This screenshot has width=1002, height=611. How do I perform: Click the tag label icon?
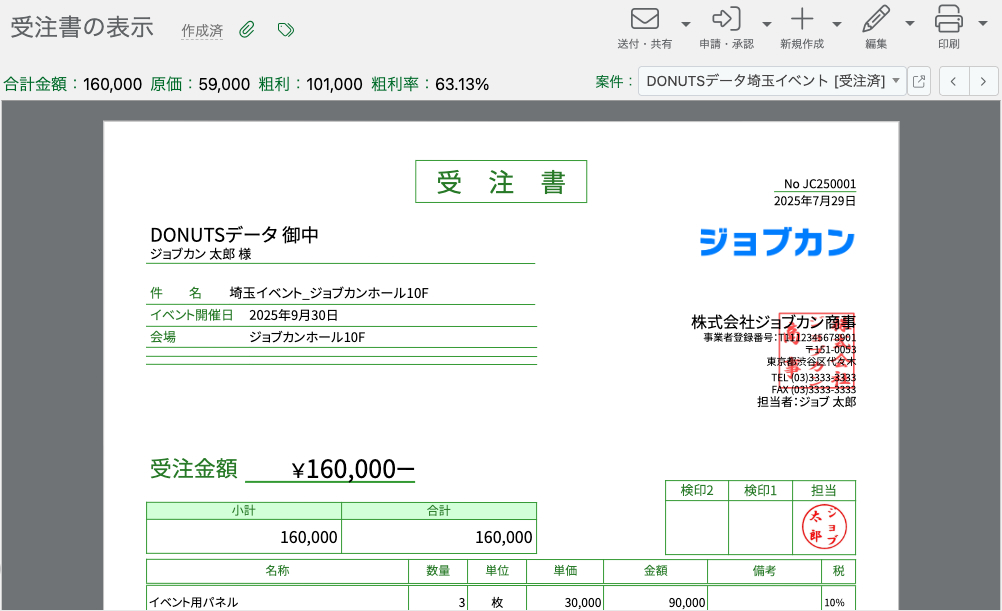[286, 30]
